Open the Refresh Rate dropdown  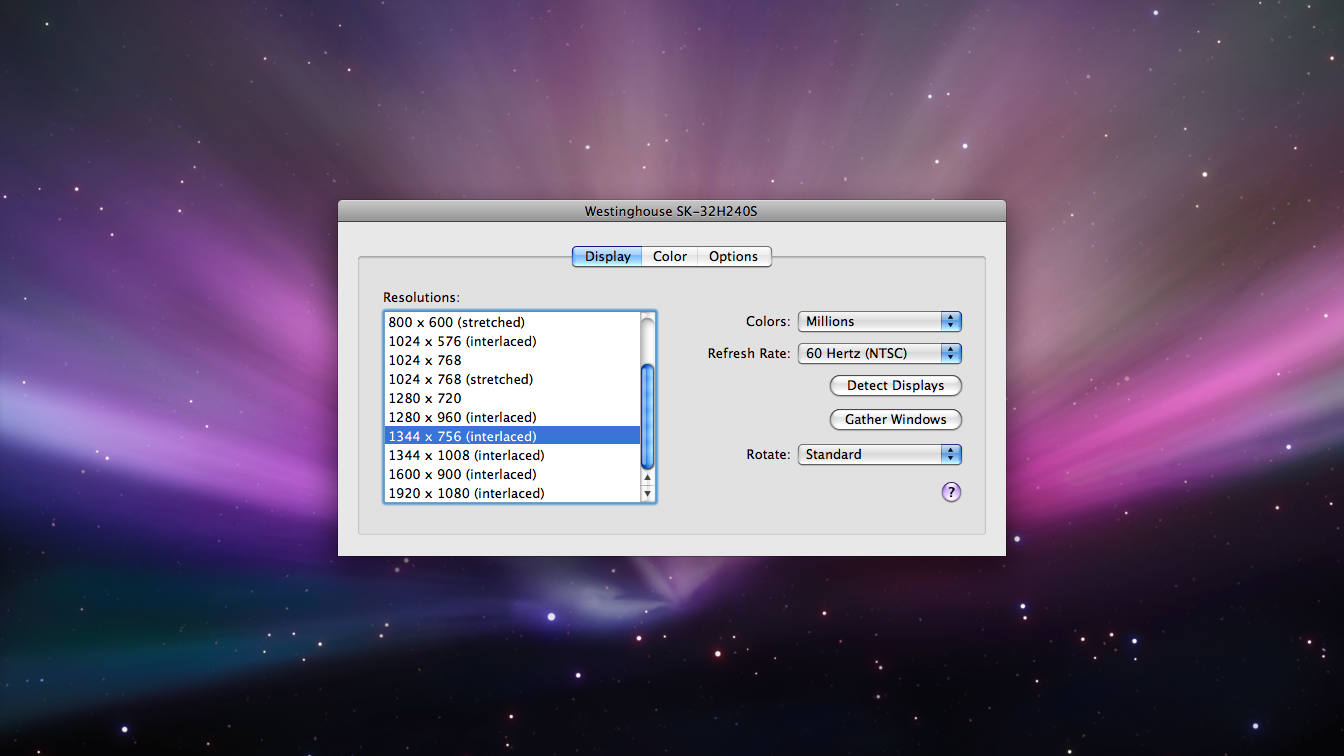coord(879,354)
